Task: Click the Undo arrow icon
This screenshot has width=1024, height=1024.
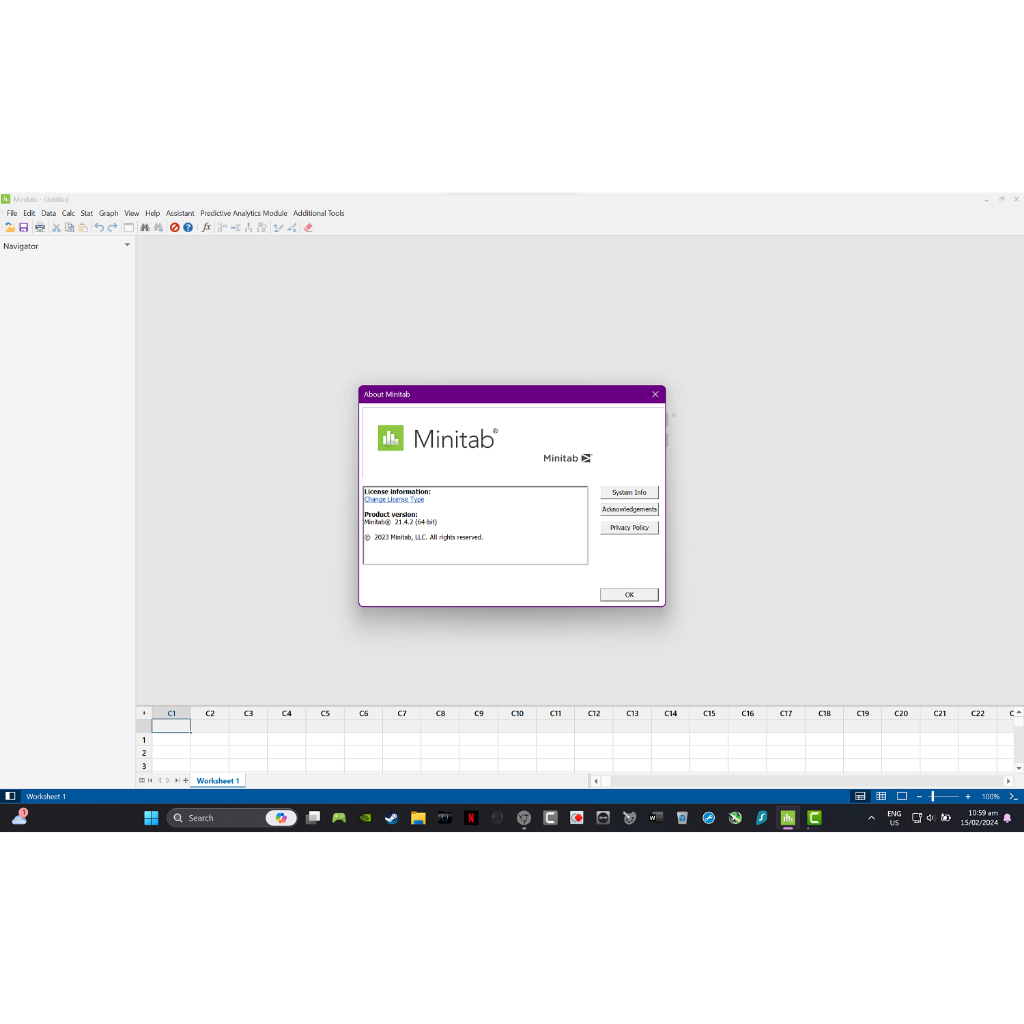Action: pyautogui.click(x=99, y=228)
